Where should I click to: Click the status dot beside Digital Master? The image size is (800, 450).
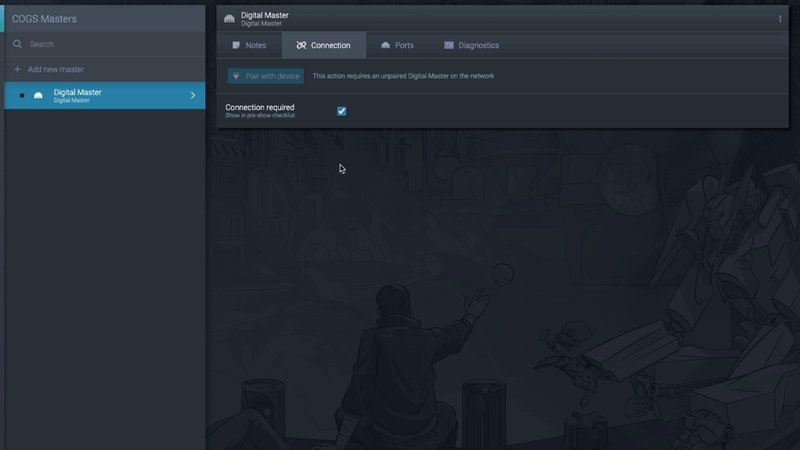22,96
